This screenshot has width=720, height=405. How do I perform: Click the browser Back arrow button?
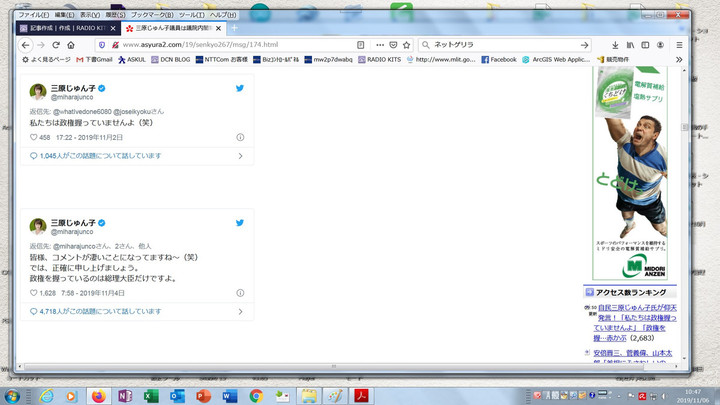point(26,45)
